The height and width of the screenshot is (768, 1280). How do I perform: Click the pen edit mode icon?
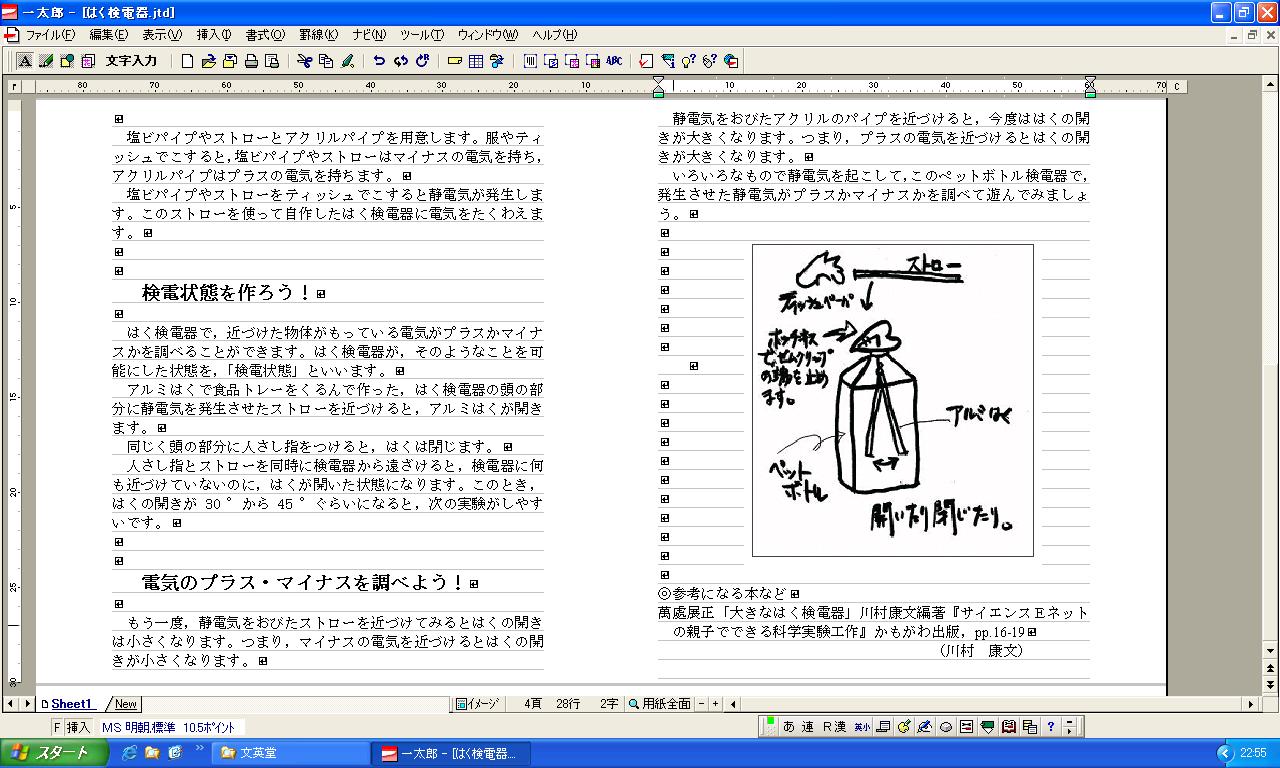(x=46, y=61)
